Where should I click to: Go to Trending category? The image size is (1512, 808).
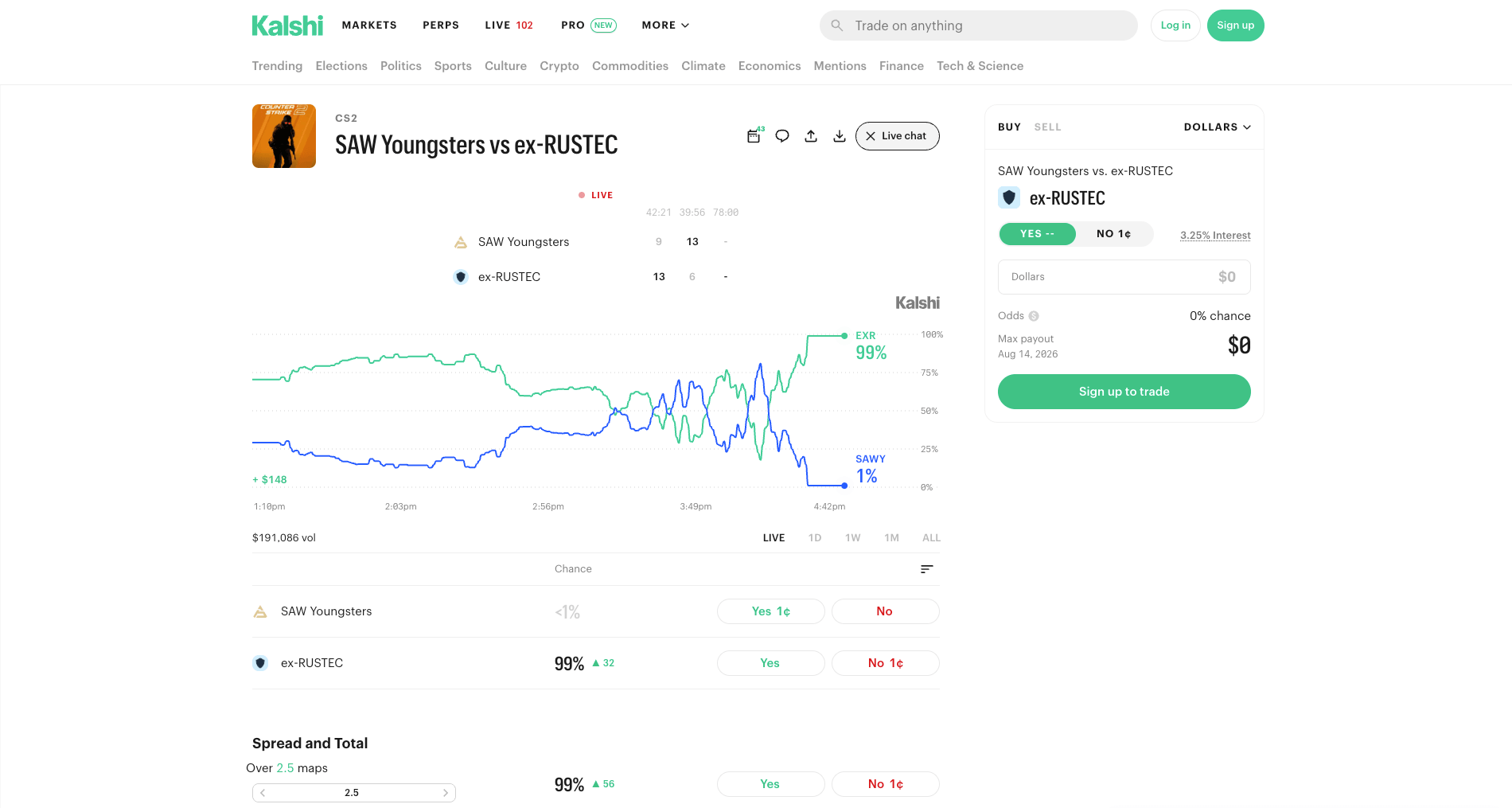(277, 66)
